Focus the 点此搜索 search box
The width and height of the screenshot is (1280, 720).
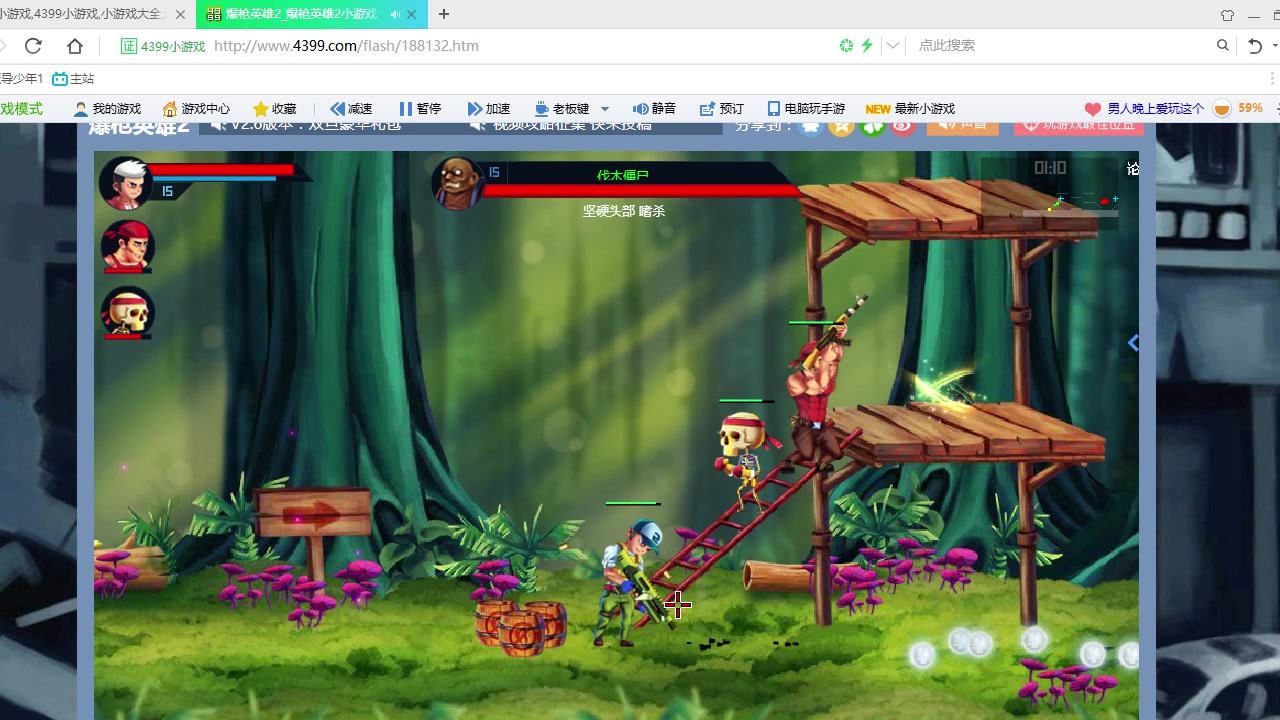(1062, 45)
